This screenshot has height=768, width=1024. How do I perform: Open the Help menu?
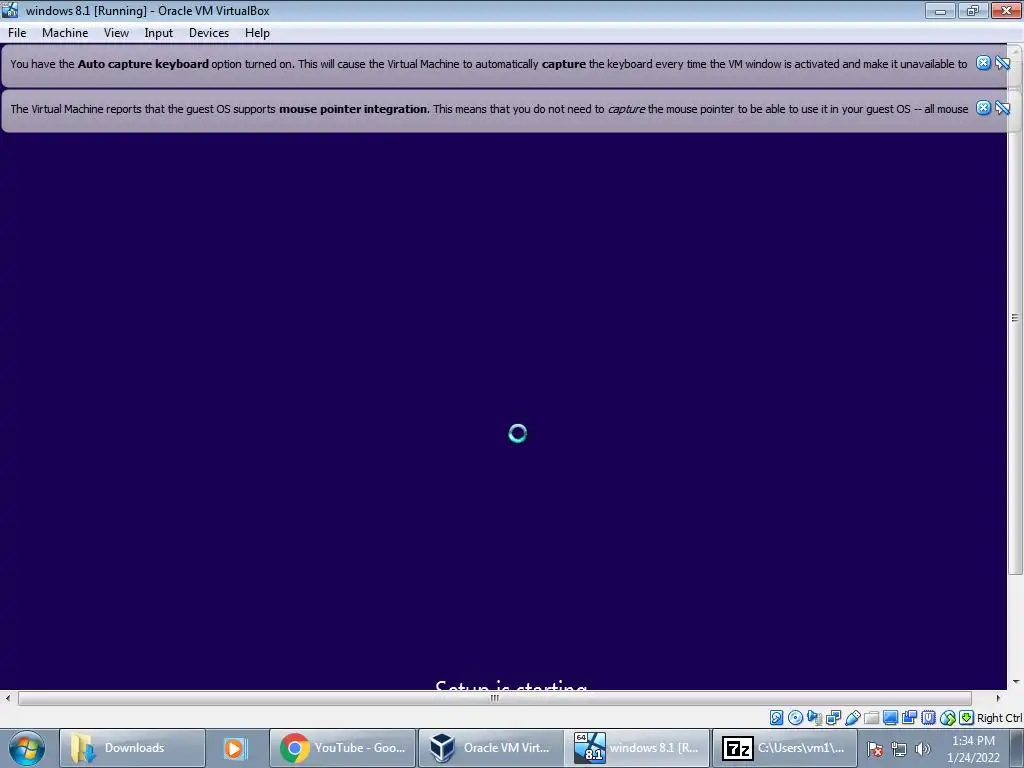257,33
